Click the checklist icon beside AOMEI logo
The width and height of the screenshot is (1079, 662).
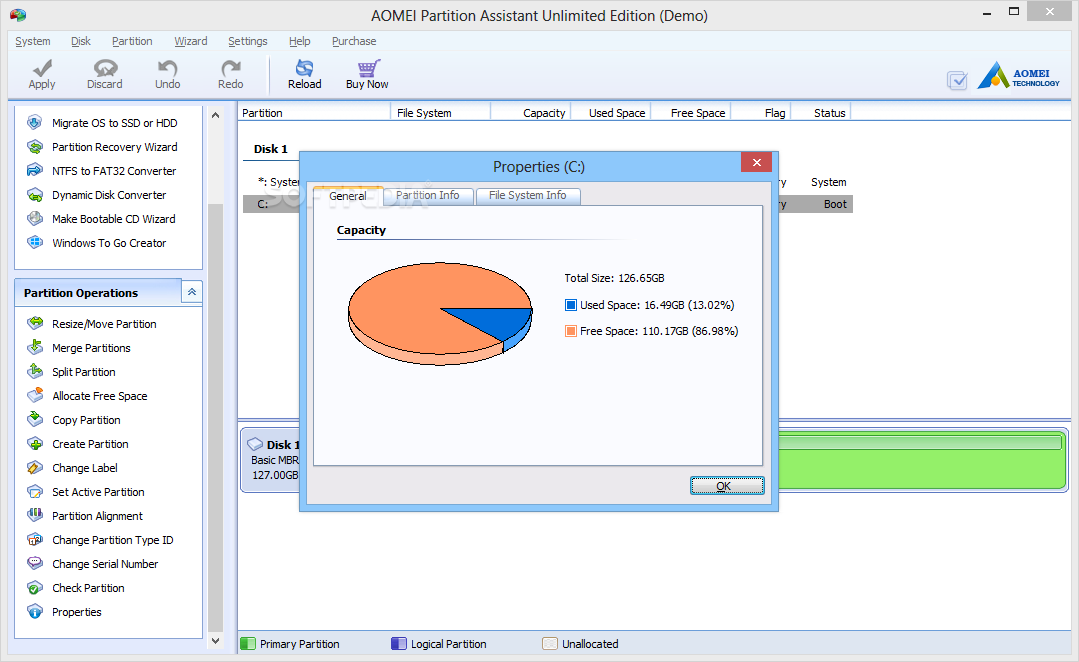point(957,81)
